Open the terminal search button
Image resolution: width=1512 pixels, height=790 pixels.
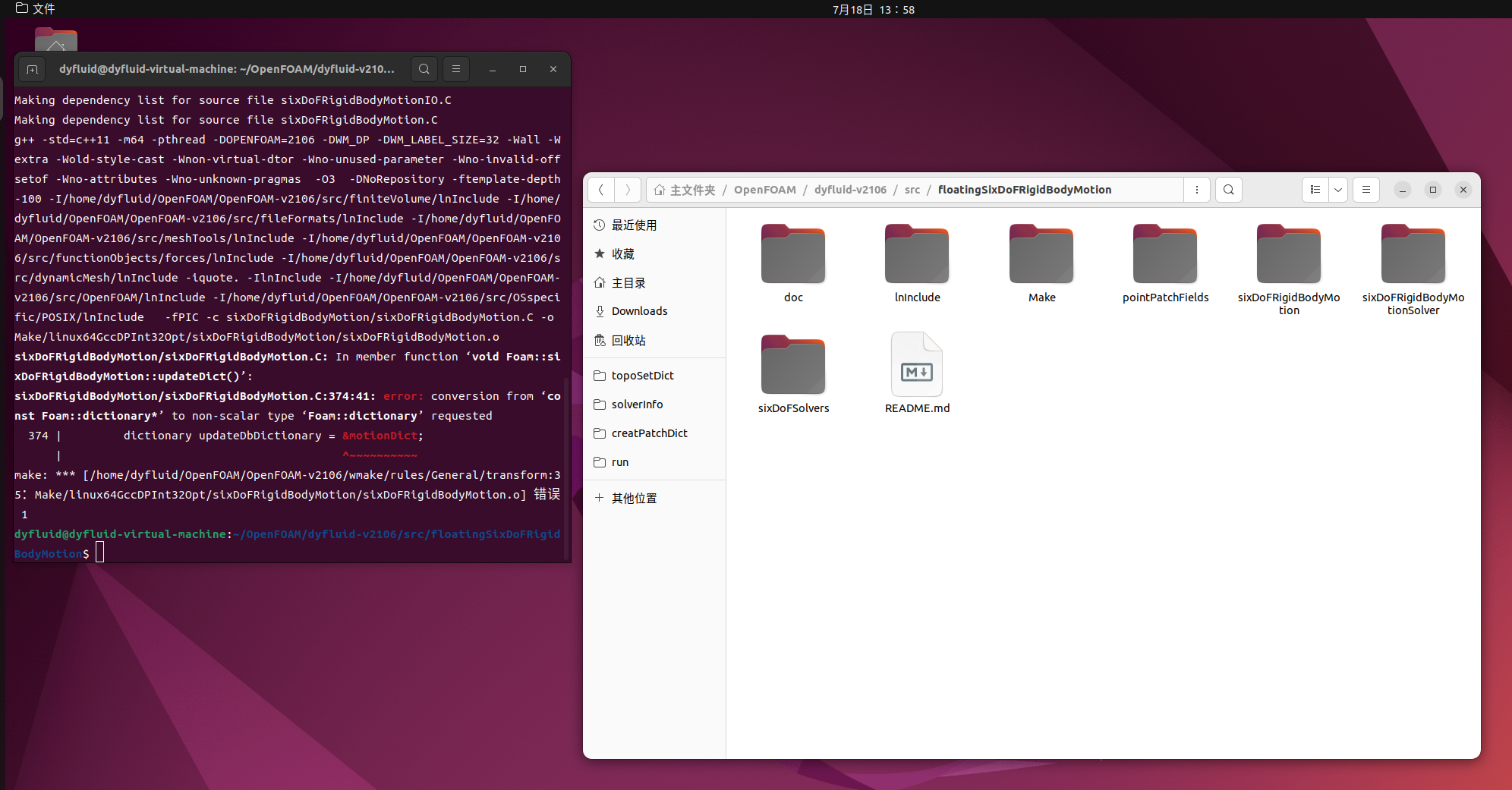point(424,69)
